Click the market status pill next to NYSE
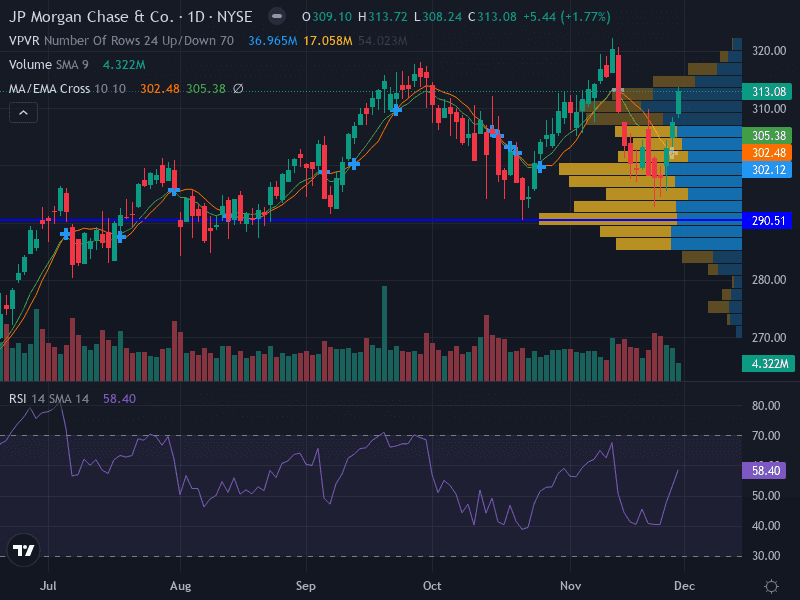 pyautogui.click(x=277, y=17)
